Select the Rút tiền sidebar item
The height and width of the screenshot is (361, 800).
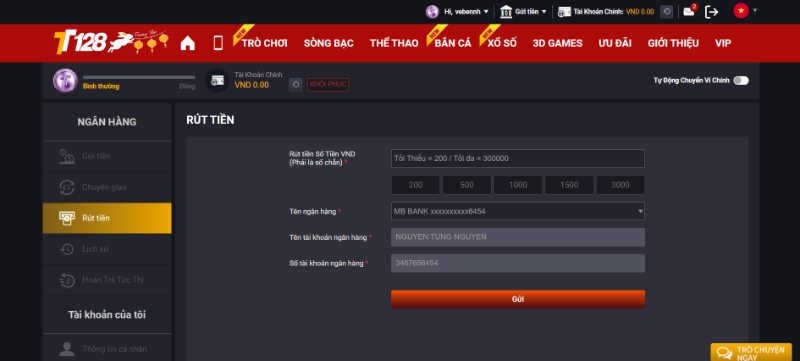pos(107,218)
